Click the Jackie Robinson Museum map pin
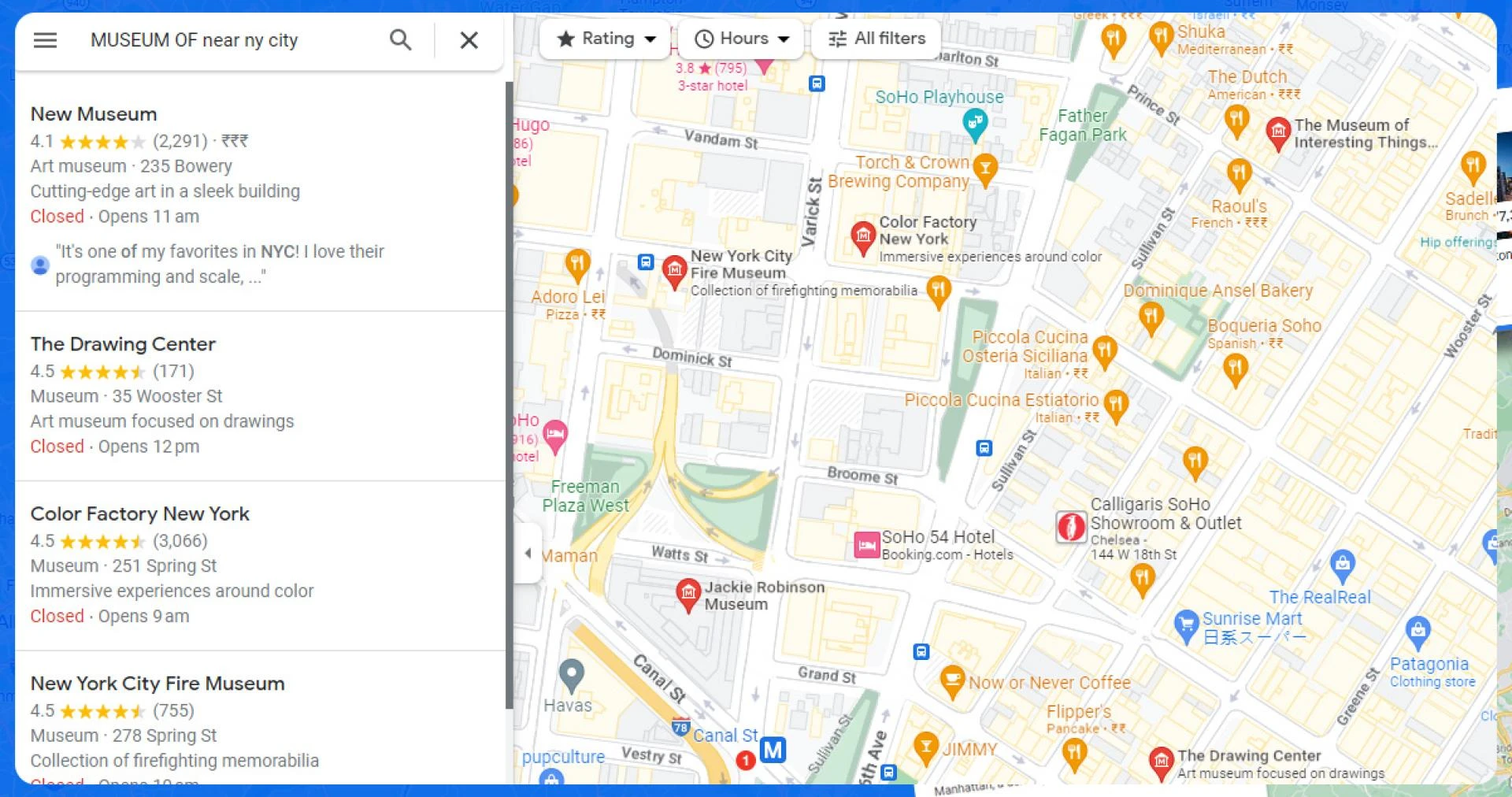Screen dimensions: 1512x797 coord(688,594)
